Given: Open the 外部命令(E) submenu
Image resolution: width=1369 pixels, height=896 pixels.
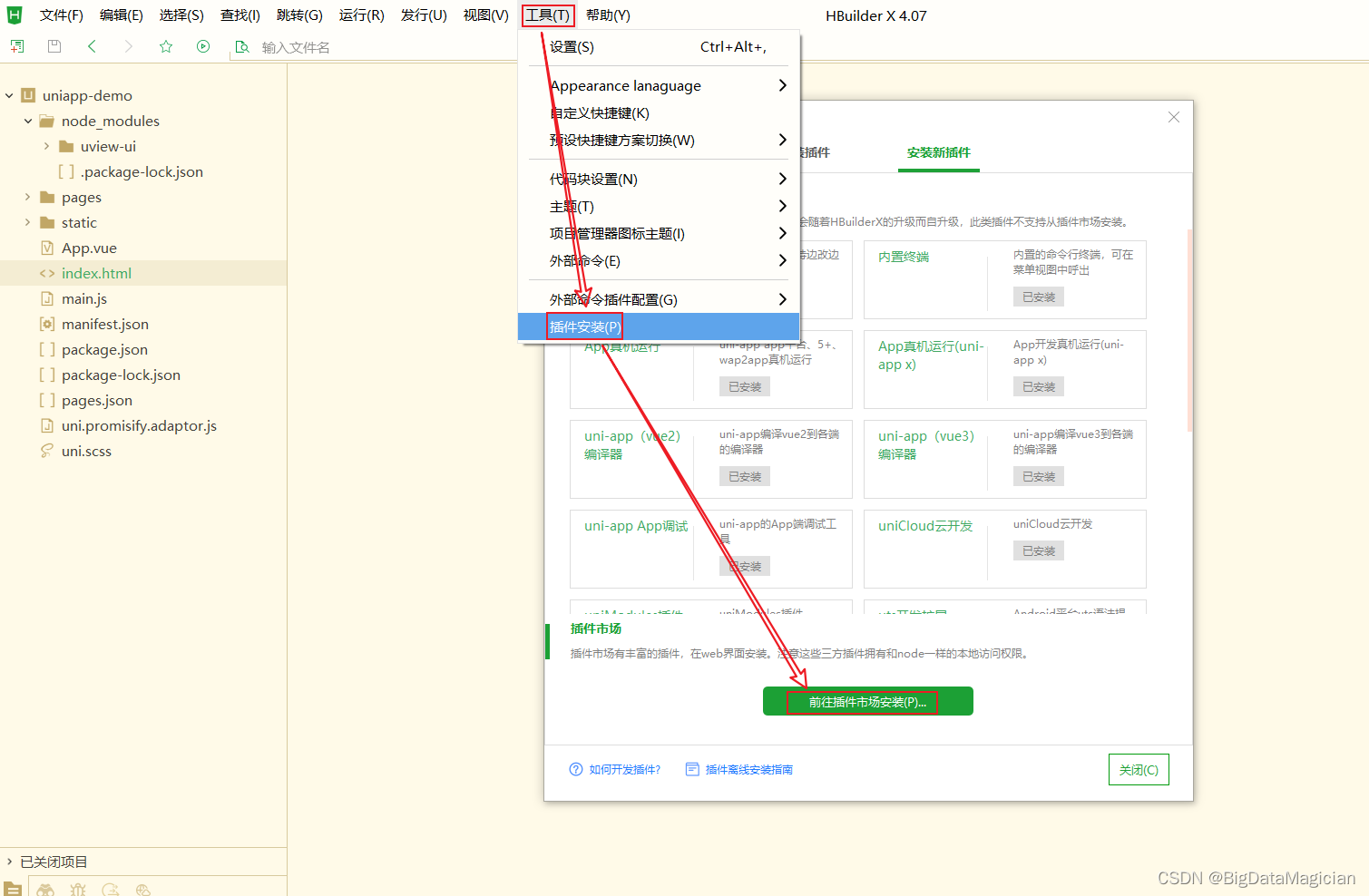Looking at the screenshot, I should point(659,260).
